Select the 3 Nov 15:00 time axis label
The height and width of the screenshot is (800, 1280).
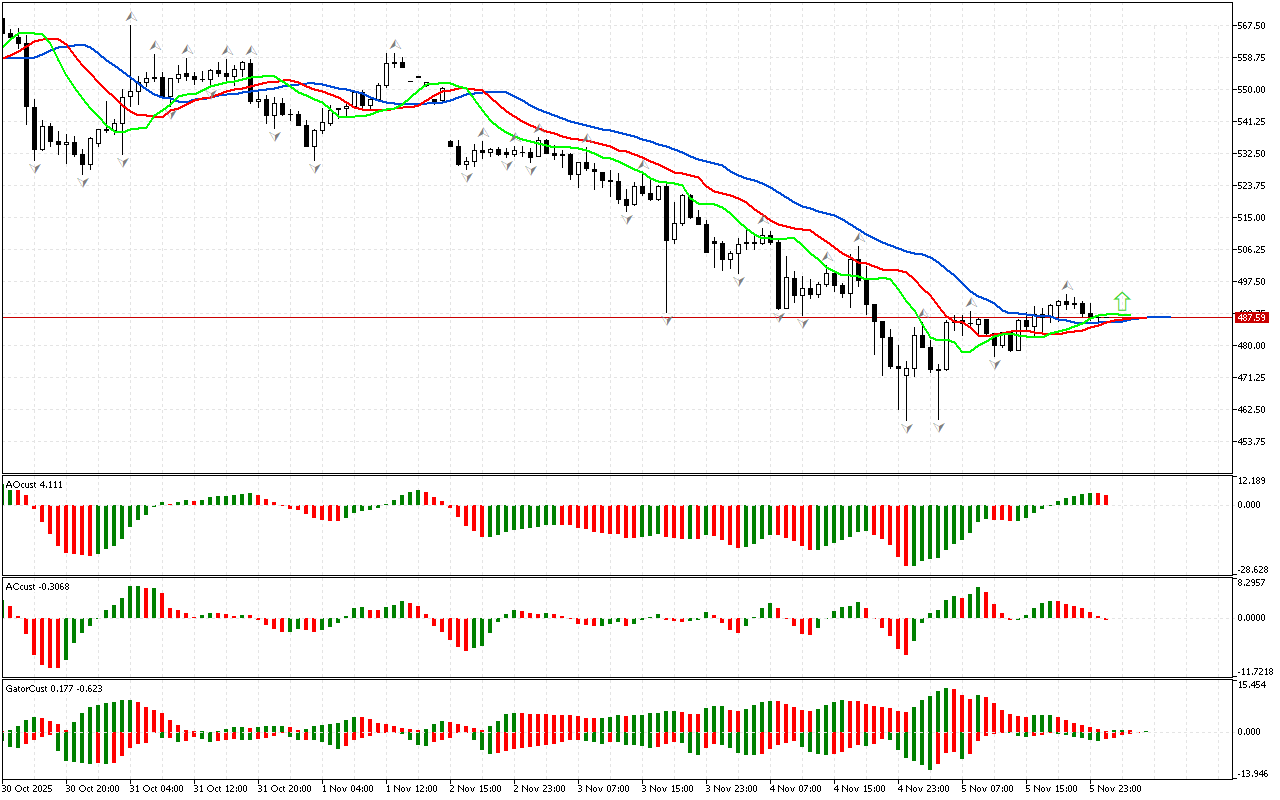[668, 788]
